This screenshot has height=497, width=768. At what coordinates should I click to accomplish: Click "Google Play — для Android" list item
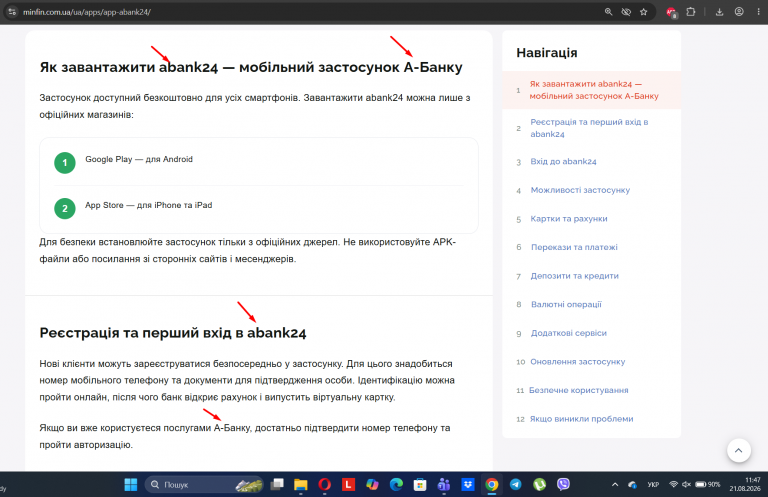click(x=139, y=159)
